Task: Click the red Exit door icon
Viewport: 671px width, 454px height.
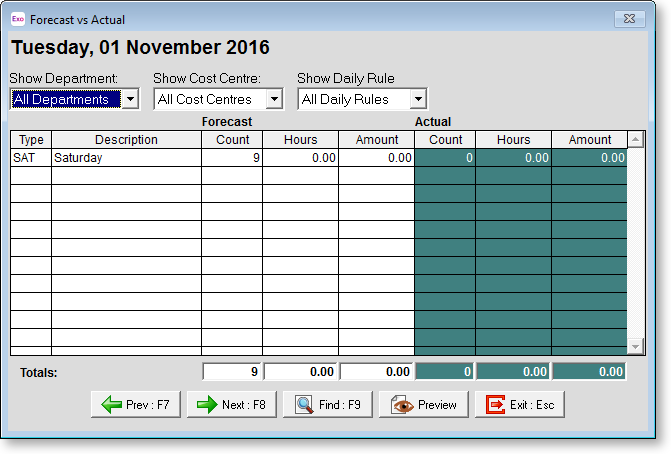Action: point(496,405)
